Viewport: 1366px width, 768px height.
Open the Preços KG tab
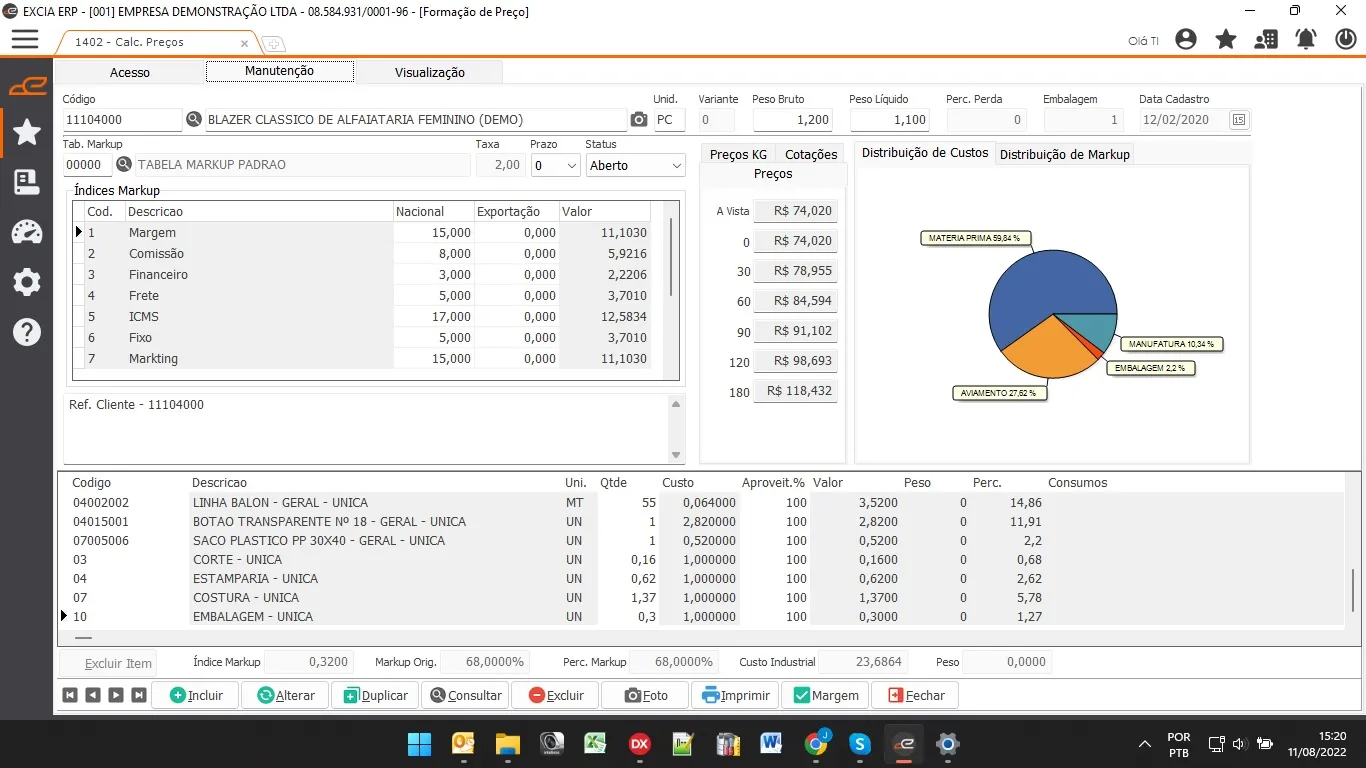pos(739,154)
